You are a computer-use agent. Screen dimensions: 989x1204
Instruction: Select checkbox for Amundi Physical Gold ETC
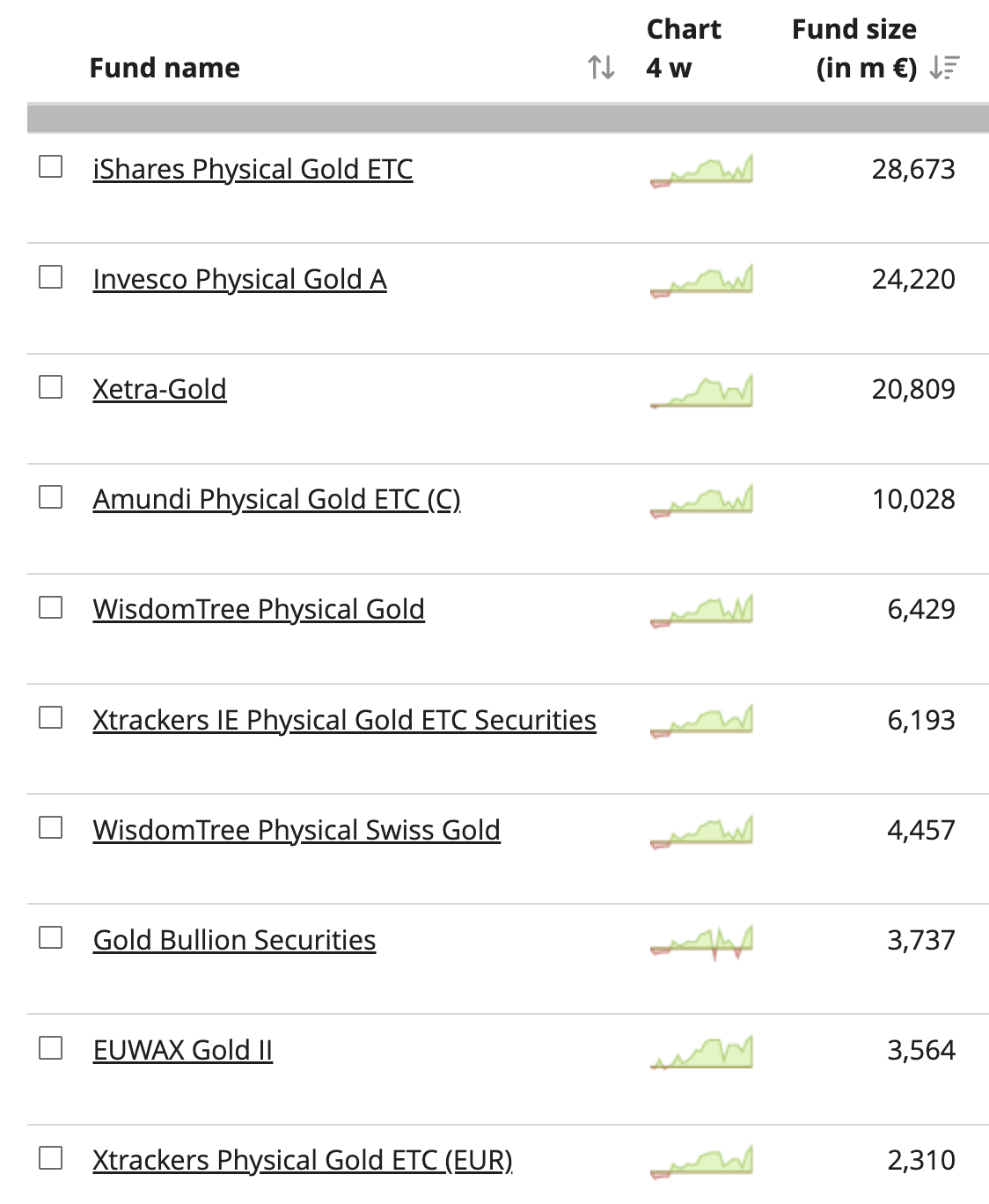[x=51, y=497]
